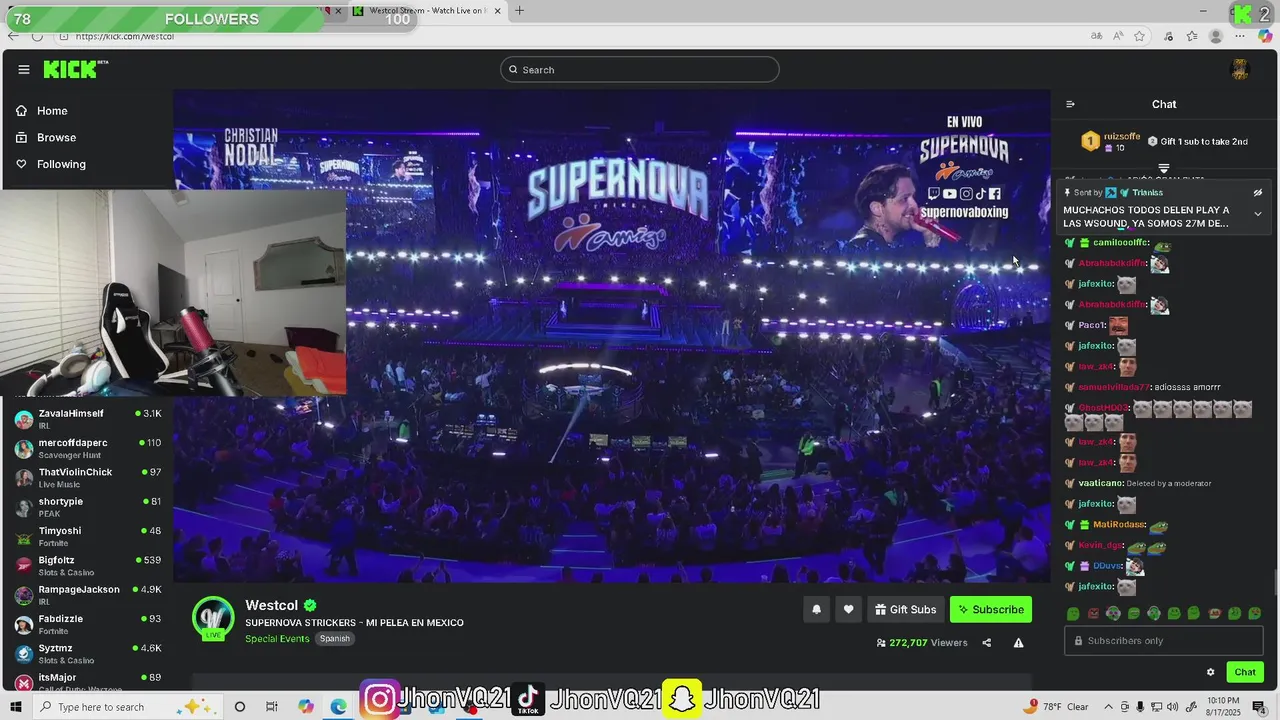Switch to the Westcol Stream browser tab
The height and width of the screenshot is (720, 1280).
click(425, 11)
